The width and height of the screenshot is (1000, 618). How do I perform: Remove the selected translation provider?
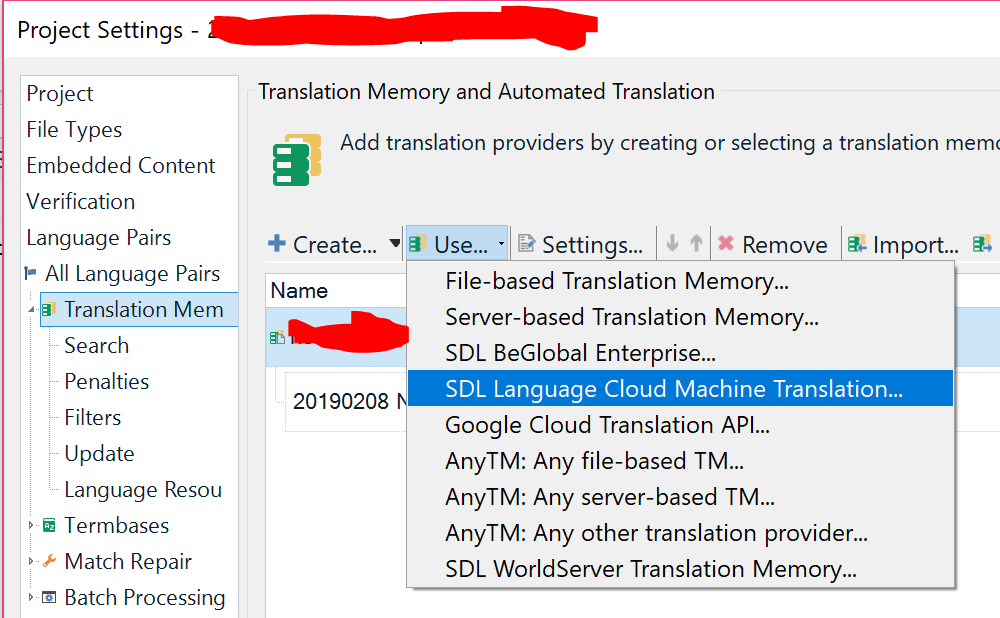click(x=772, y=244)
